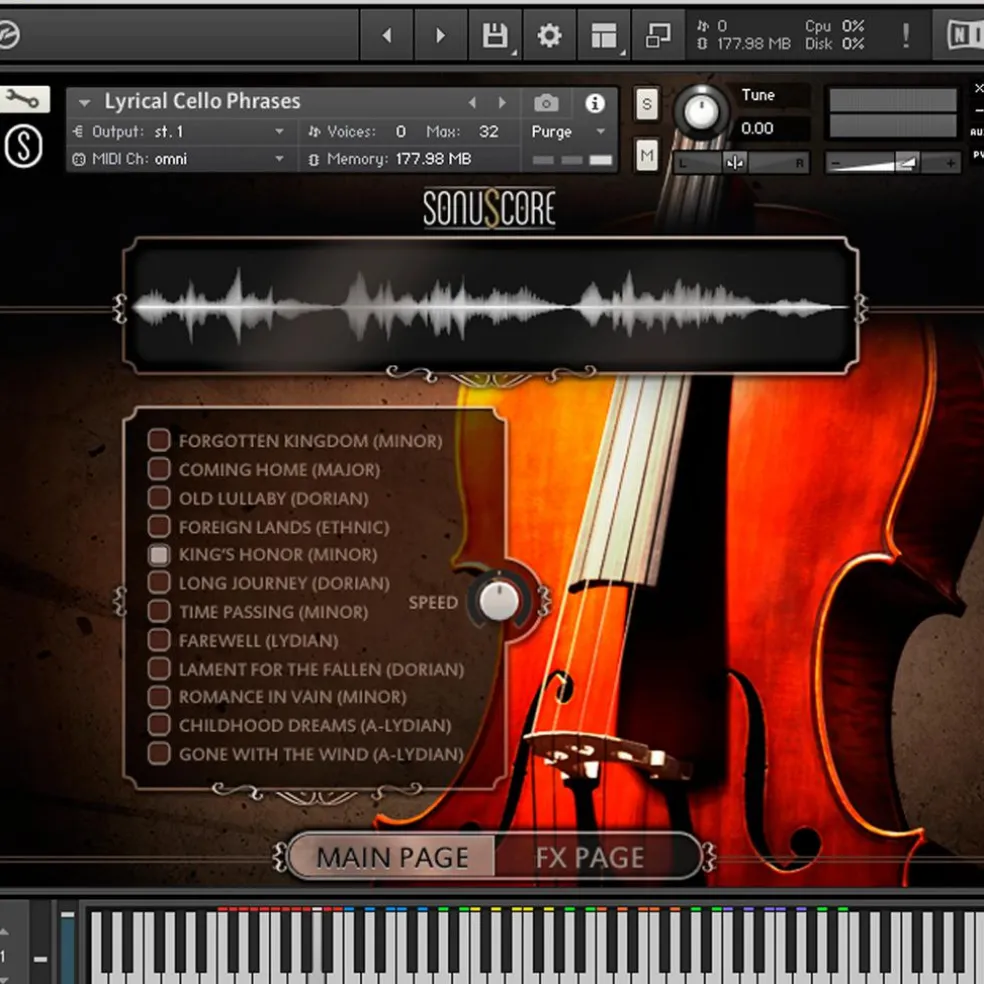
Task: Open previous preset with left arrow in top toolbar
Action: 387,35
